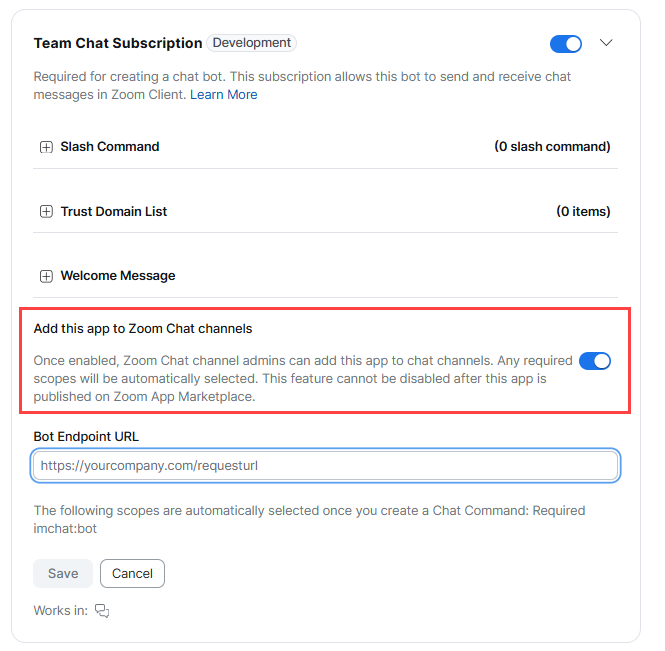
Task: Disable the Team Chat Subscription toggle
Action: (x=566, y=44)
